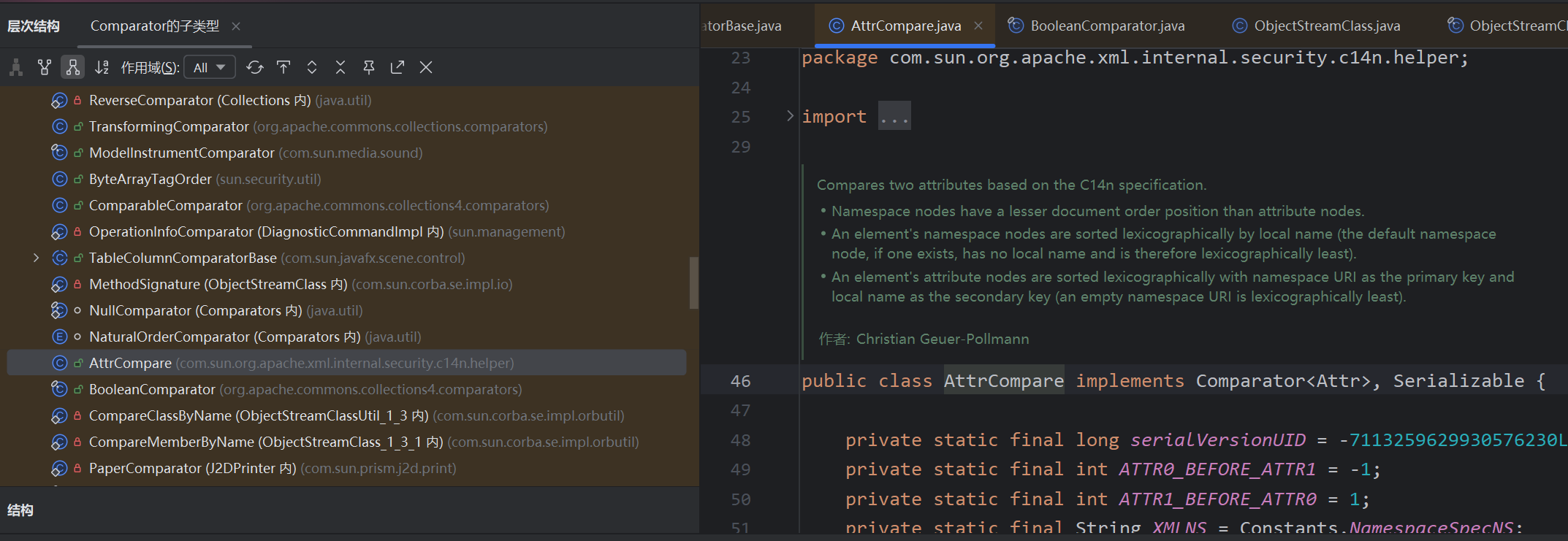
Task: Open the ObjectStreamClass.java tab
Action: tap(1327, 26)
